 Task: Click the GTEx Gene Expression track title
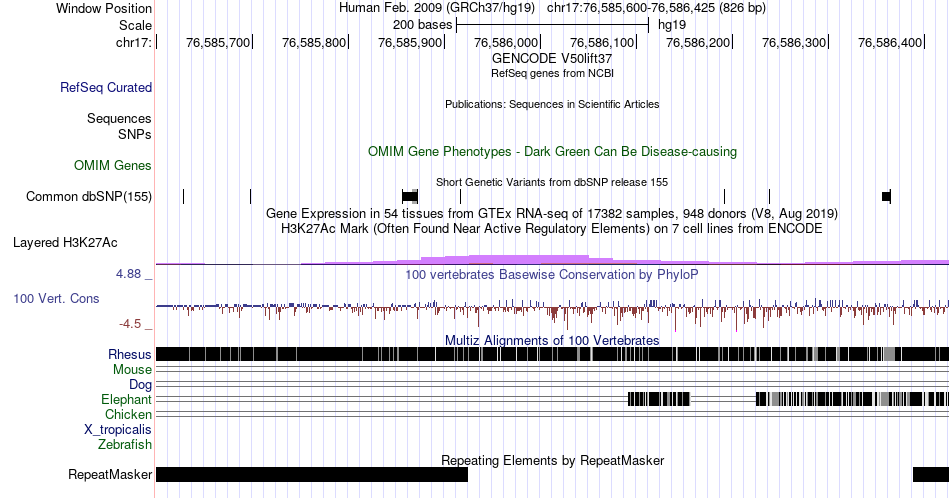point(552,213)
